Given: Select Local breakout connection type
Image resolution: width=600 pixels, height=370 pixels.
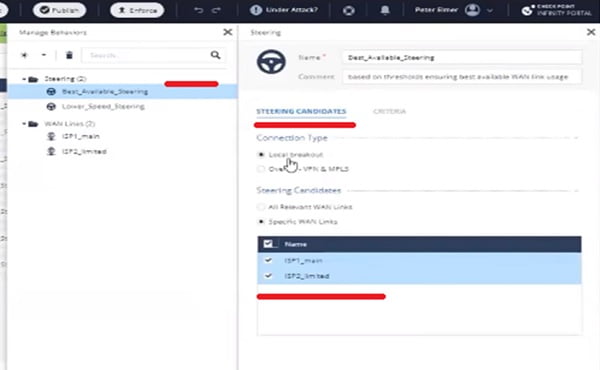Looking at the screenshot, I should 261,155.
